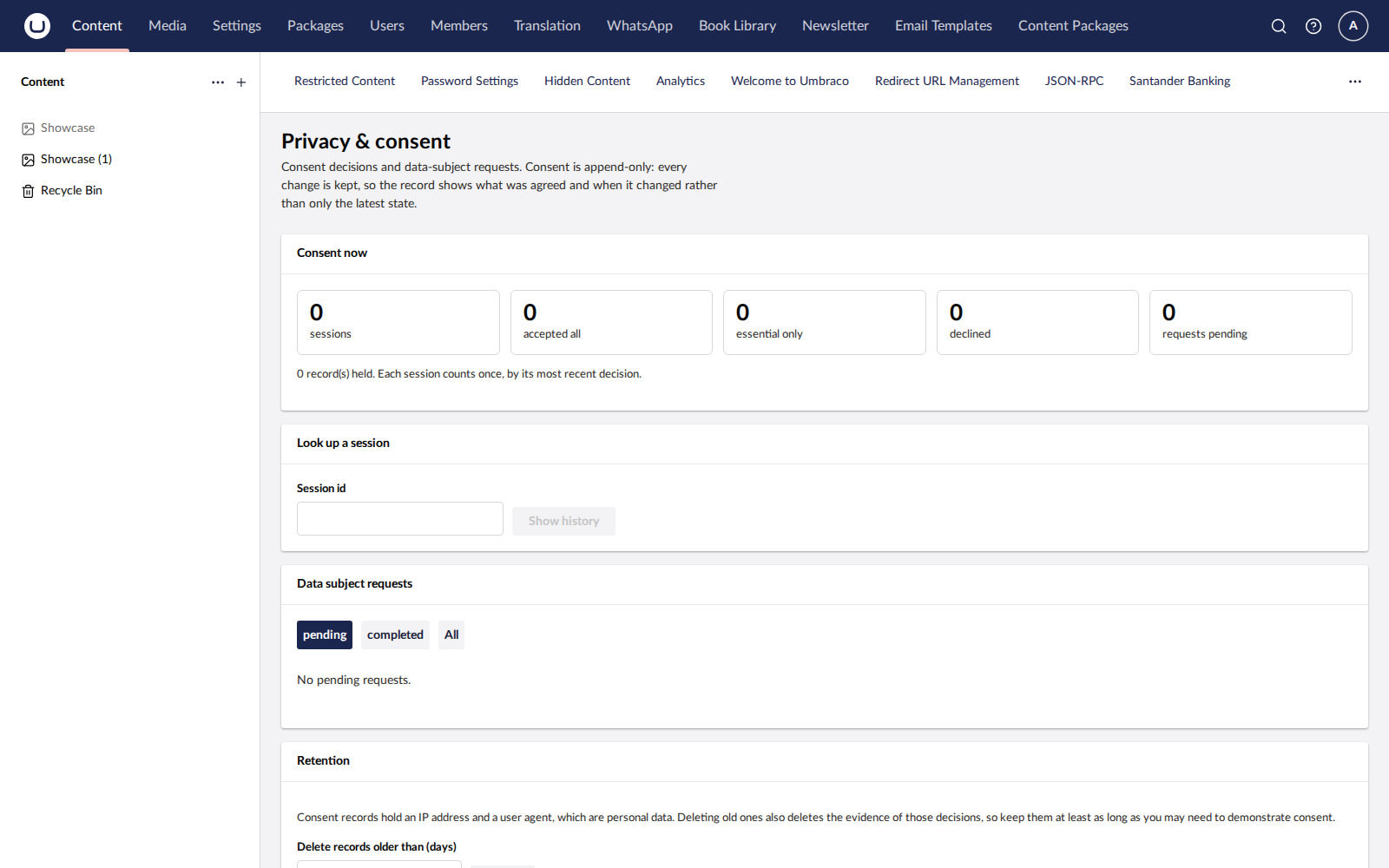This screenshot has width=1389, height=868.
Task: Open the Translation section
Action: (x=547, y=26)
